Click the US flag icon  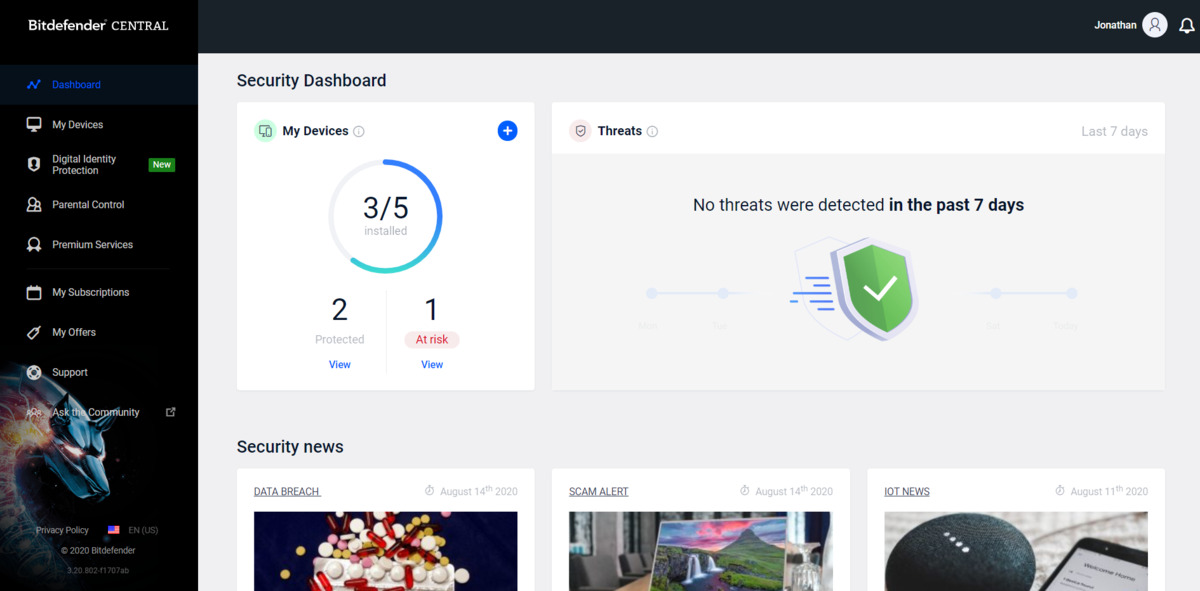pyautogui.click(x=114, y=530)
